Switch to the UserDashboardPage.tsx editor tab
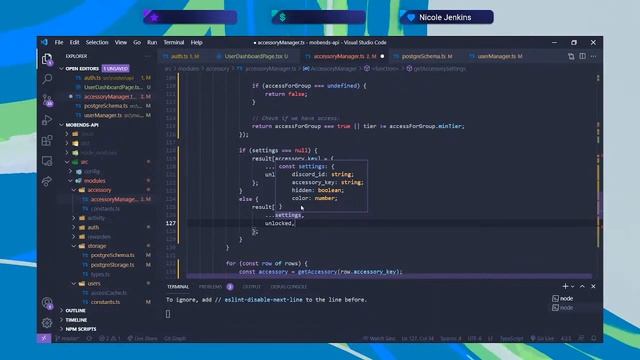This screenshot has width=640, height=360. pos(256,56)
